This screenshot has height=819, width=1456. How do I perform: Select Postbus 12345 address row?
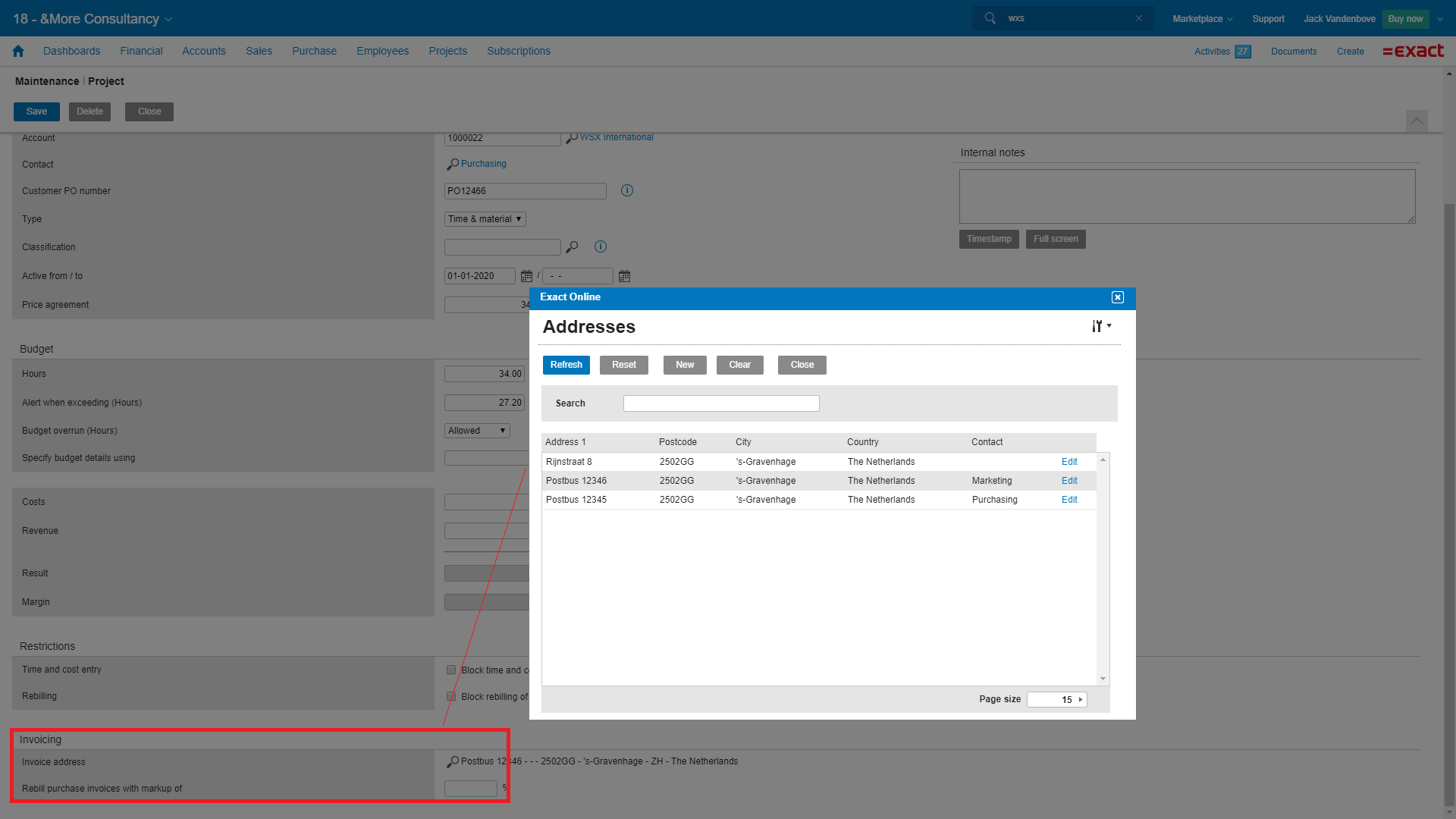pos(819,500)
